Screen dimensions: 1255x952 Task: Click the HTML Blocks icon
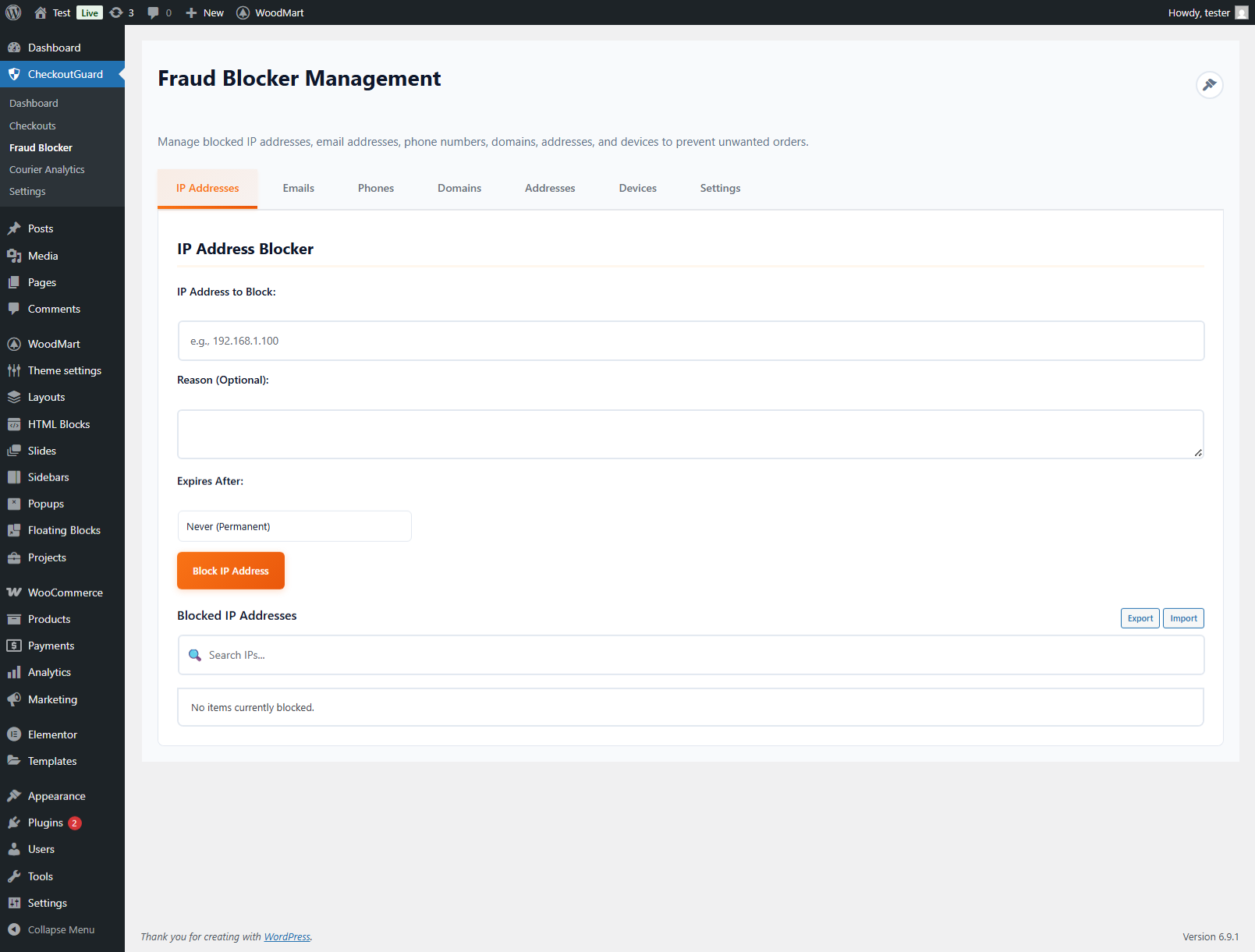[14, 424]
